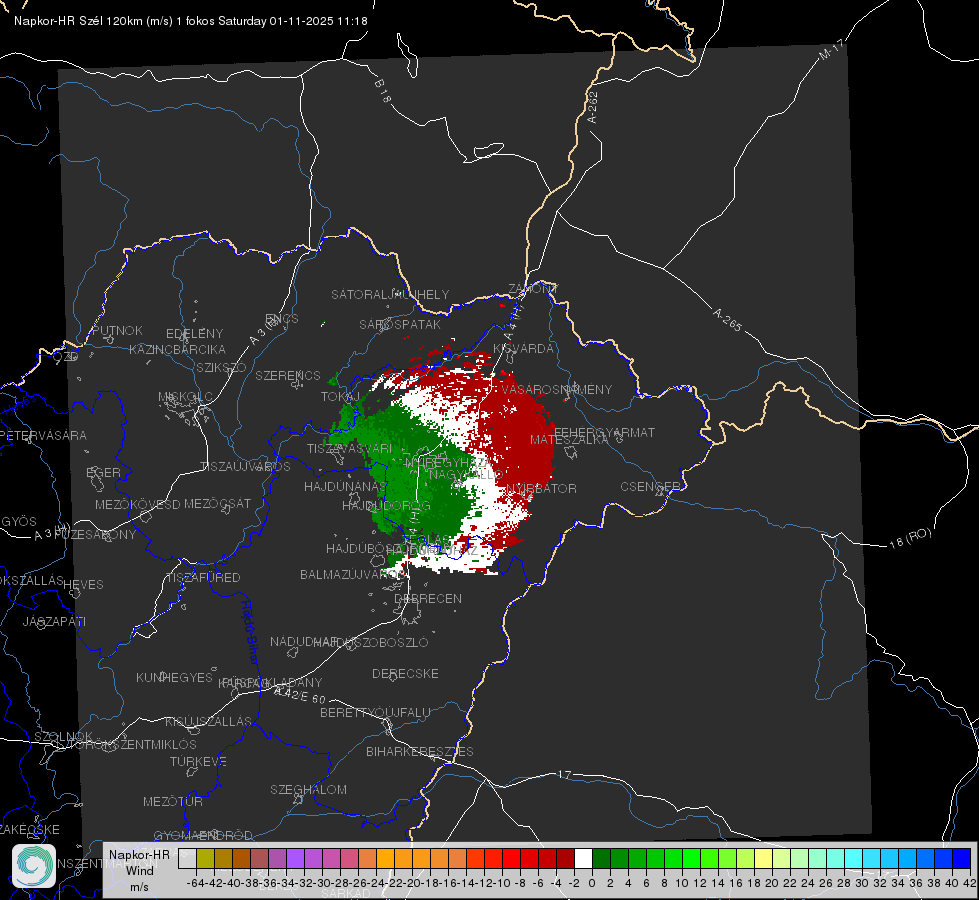Click the TOKAJ label
The width and height of the screenshot is (979, 900).
(x=339, y=397)
